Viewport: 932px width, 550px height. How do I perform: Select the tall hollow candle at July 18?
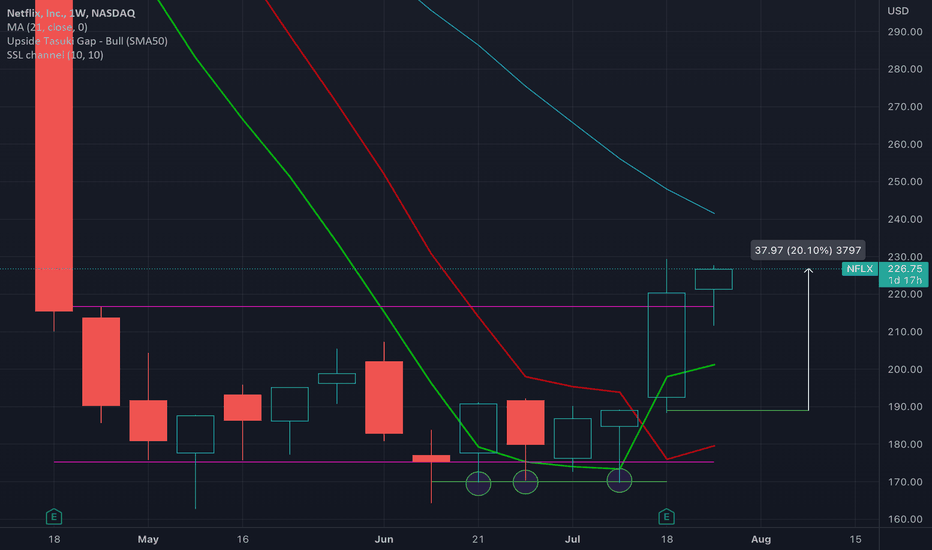click(666, 345)
